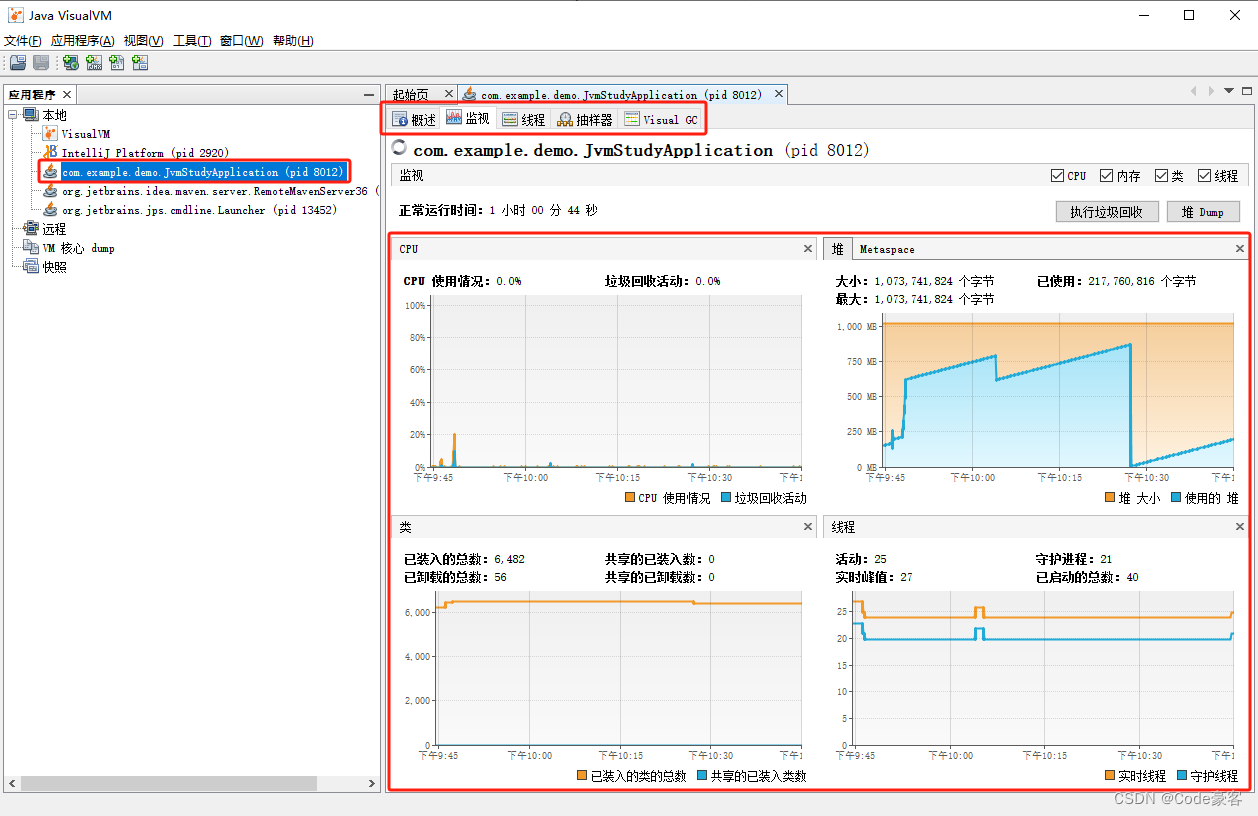
Task: Click the Load Snapshot toolbar icon
Action: click(x=18, y=63)
